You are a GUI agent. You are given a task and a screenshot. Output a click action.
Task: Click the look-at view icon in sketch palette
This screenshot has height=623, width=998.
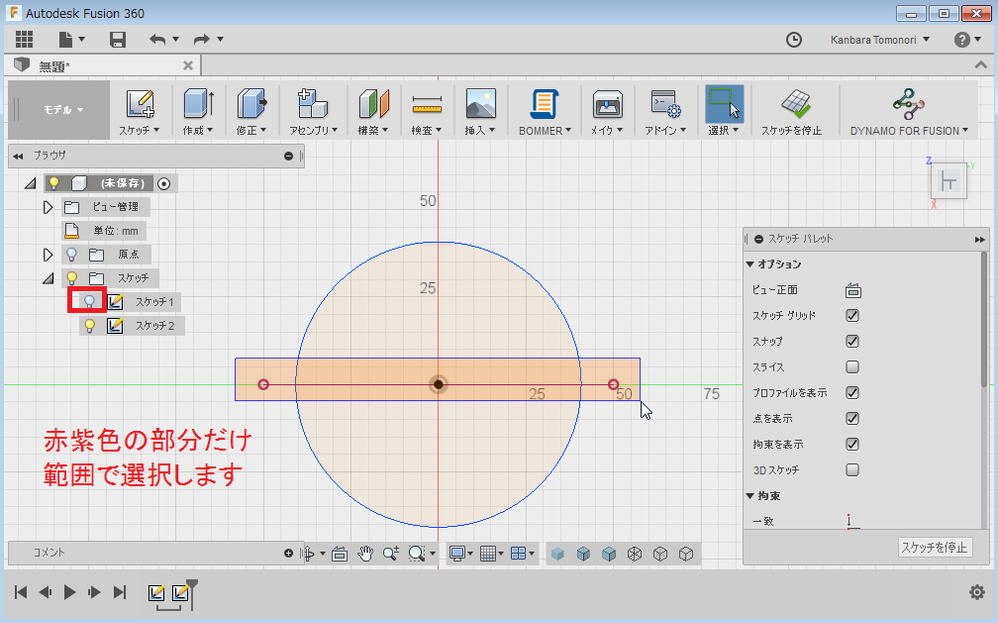coord(853,291)
